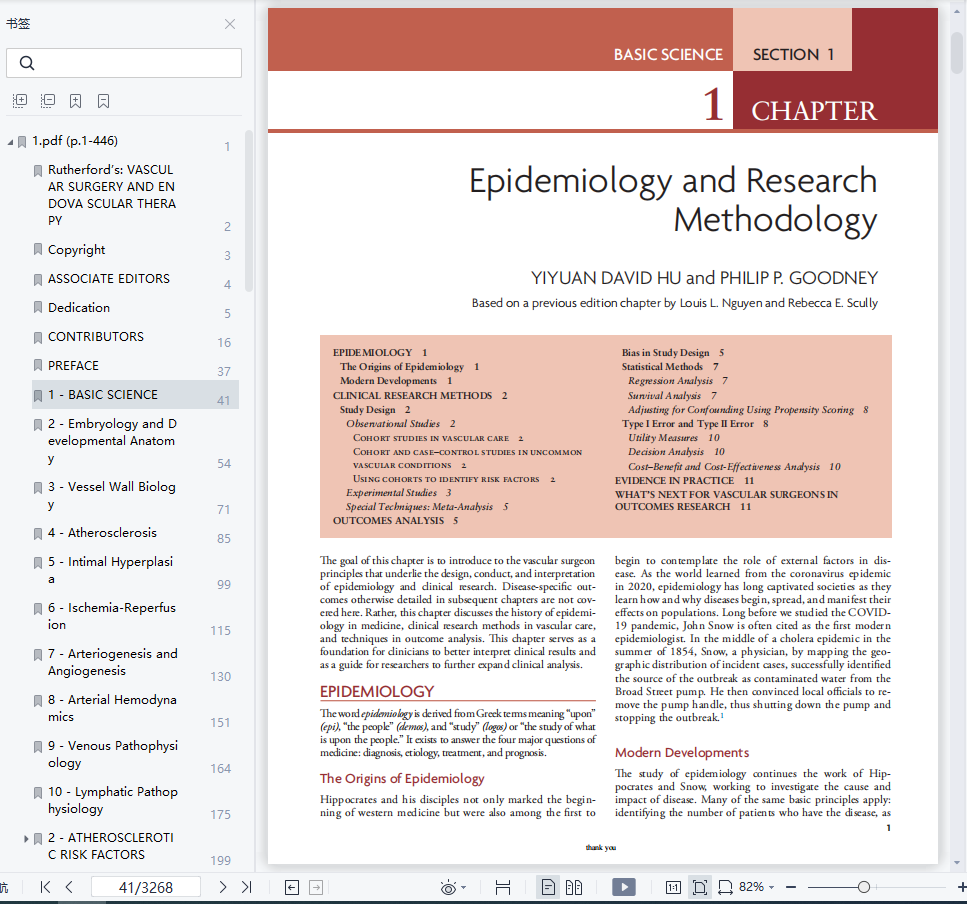The height and width of the screenshot is (904, 967).
Task: Click the EPIDEMIOLOGY contents entry
Action: [x=380, y=352]
